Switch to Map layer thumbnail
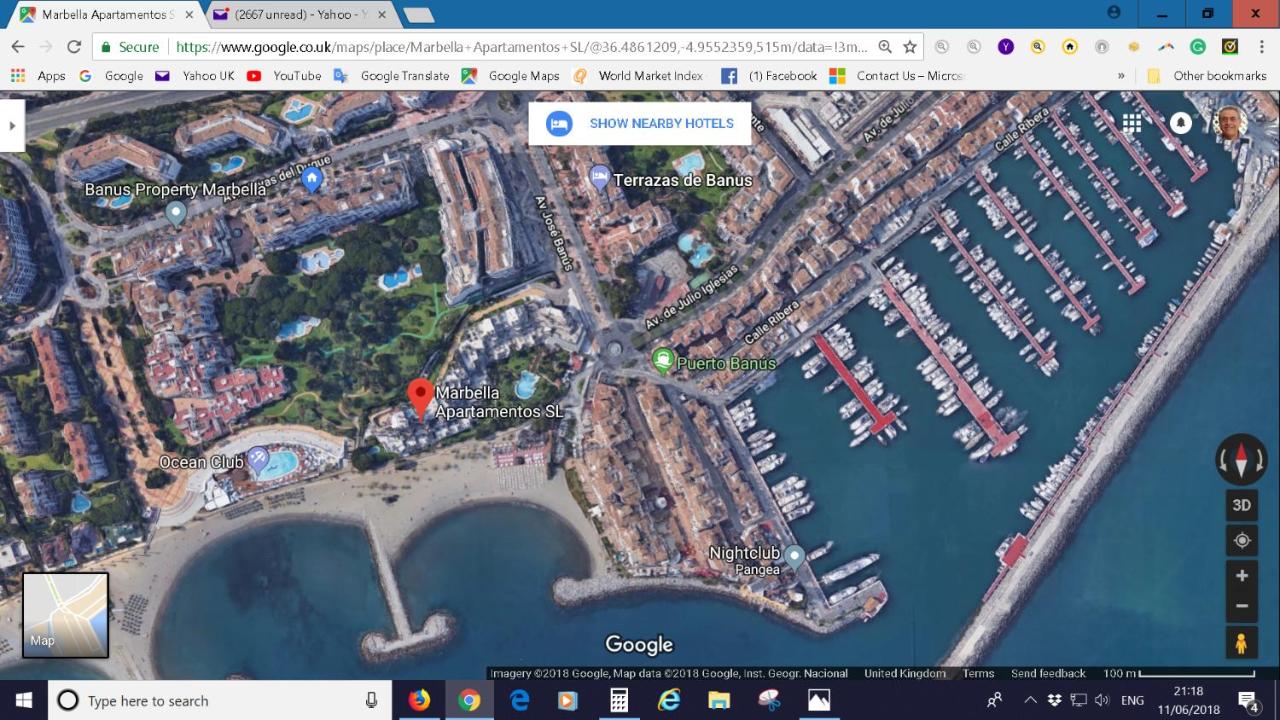1280x720 pixels. click(x=65, y=615)
